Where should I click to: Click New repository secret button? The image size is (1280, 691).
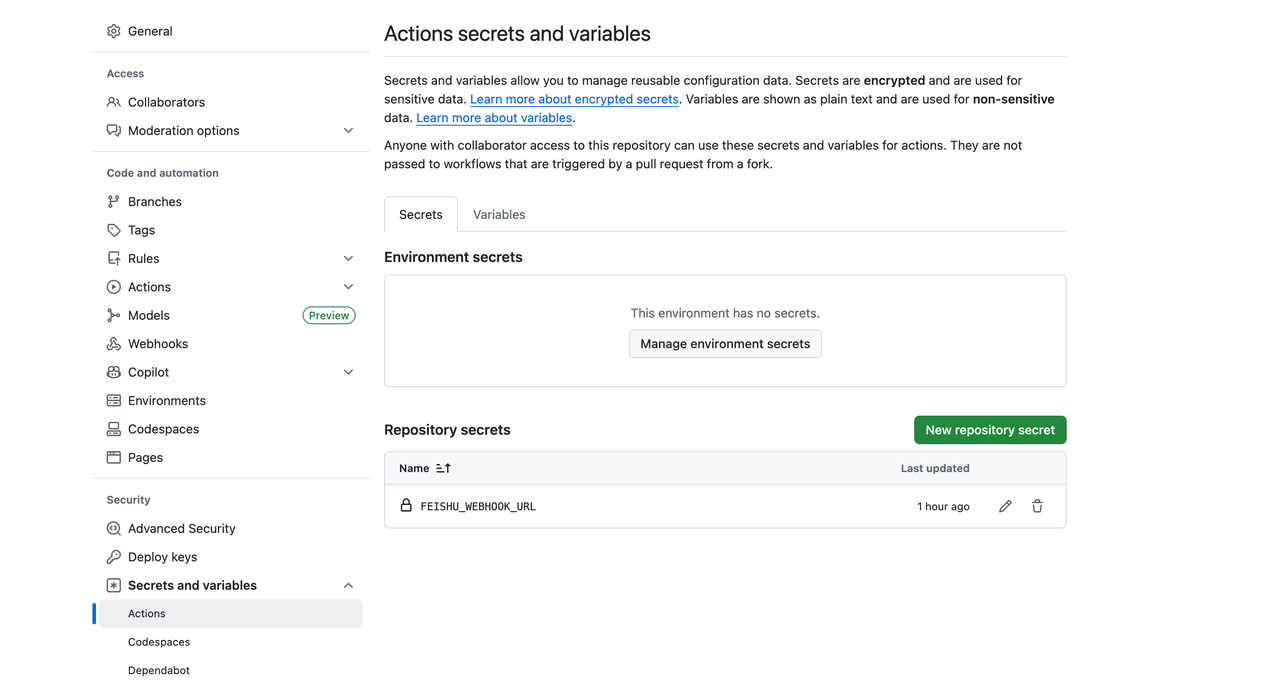click(x=990, y=430)
